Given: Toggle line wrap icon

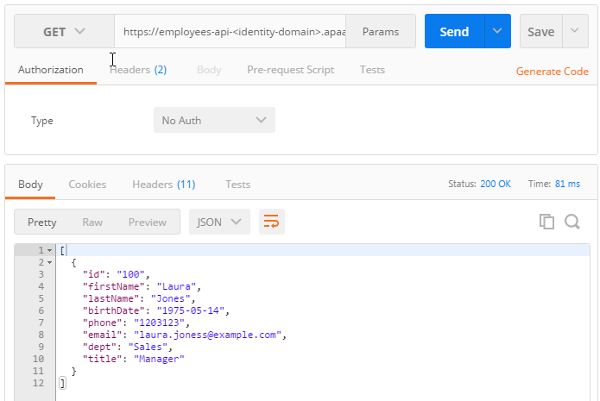Looking at the screenshot, I should 272,222.
